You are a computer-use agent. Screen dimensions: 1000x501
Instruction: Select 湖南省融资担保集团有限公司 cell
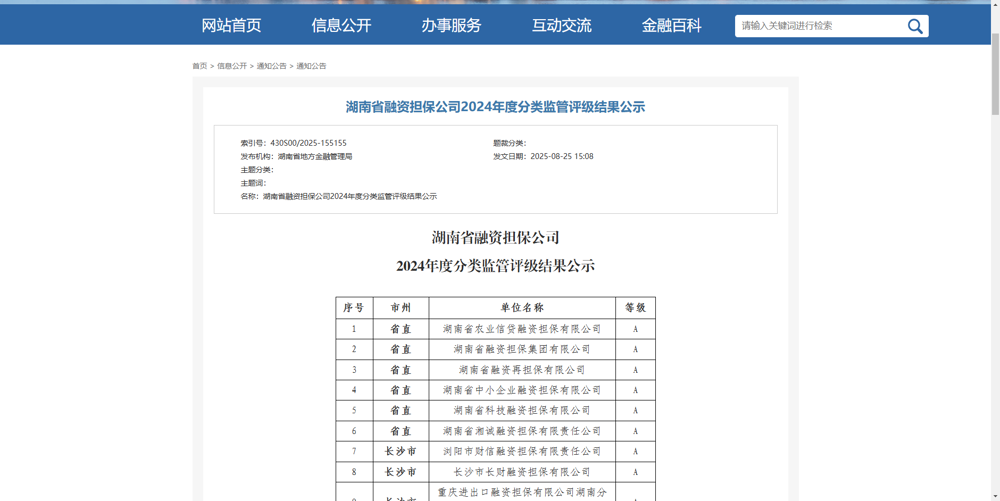[x=522, y=349]
